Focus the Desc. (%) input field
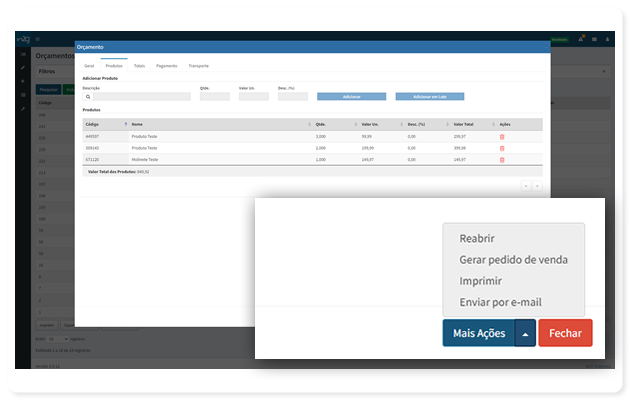The image size is (630, 400). coord(293,97)
